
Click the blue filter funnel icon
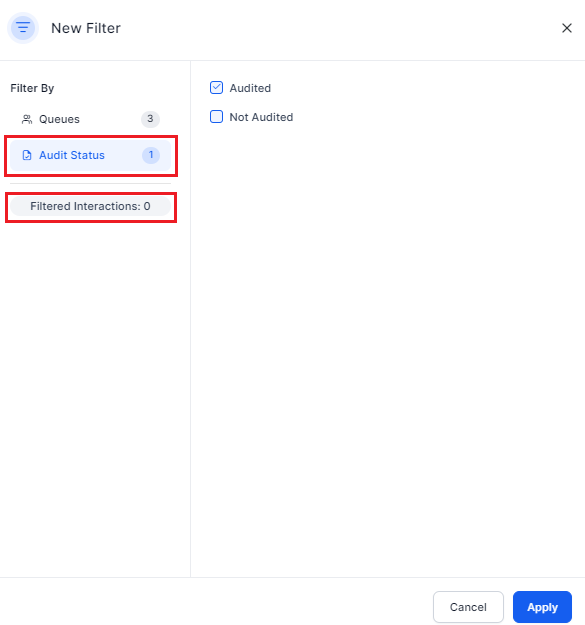[23, 28]
